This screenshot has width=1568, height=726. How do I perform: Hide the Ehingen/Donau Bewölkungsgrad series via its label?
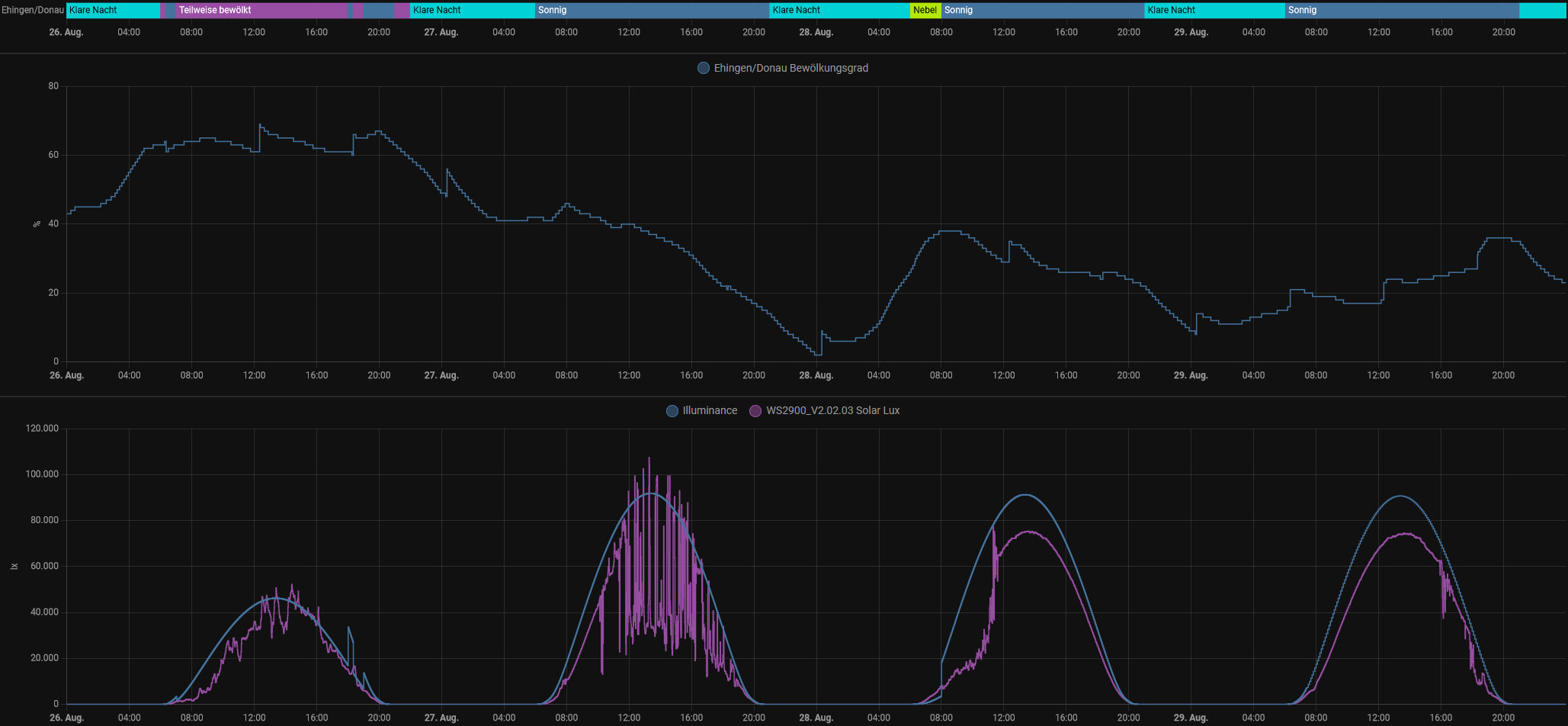[x=790, y=68]
